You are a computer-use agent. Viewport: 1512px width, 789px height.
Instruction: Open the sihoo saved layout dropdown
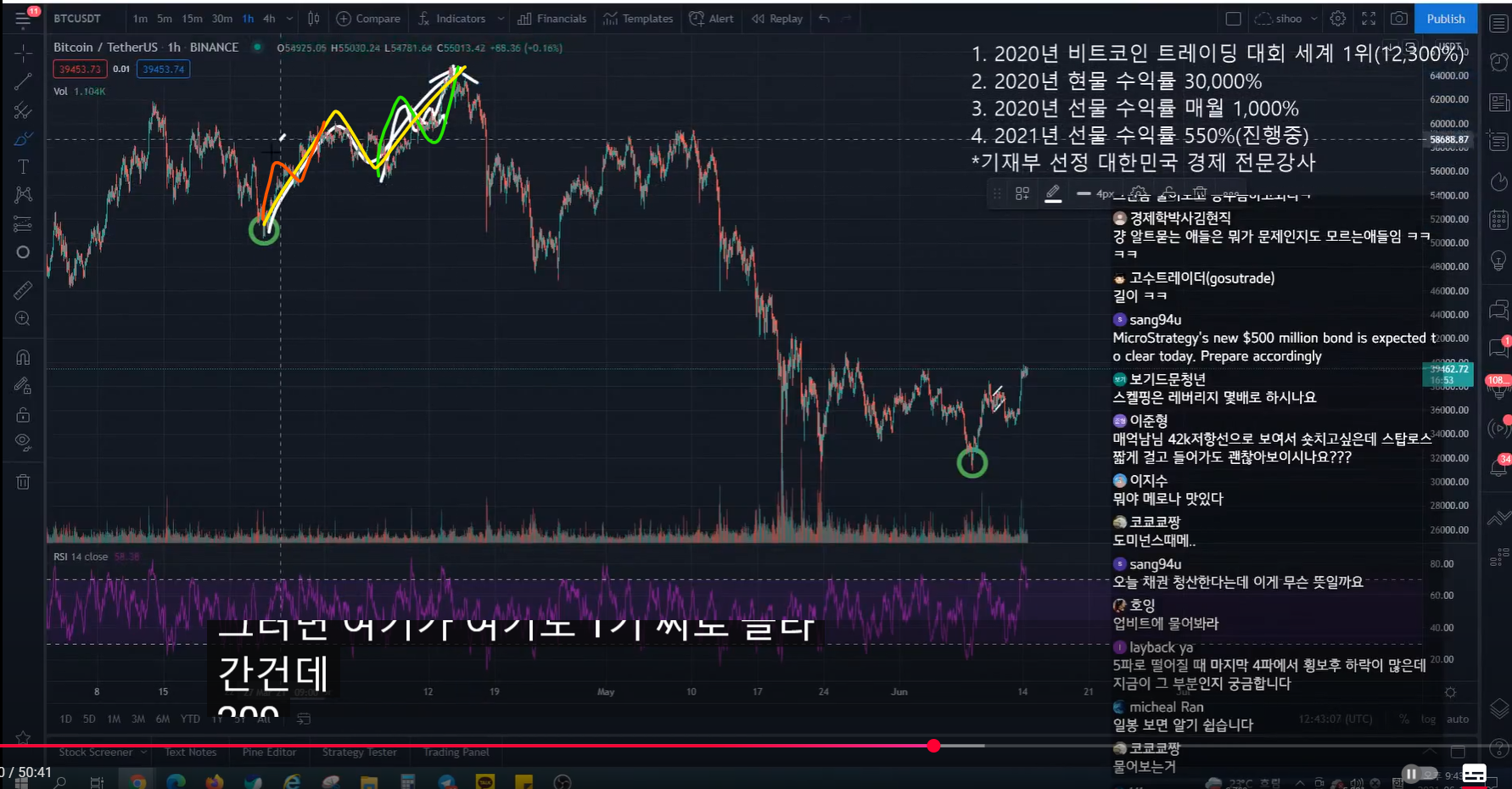1286,19
